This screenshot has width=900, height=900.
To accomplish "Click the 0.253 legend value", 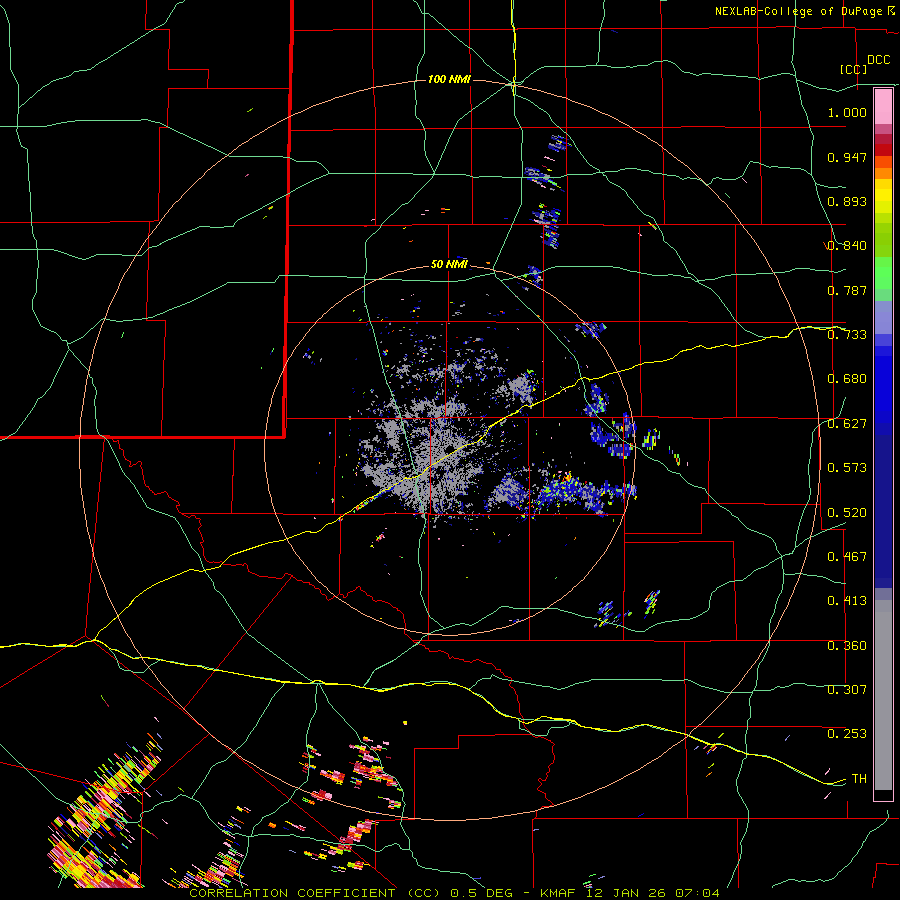I will pyautogui.click(x=847, y=734).
